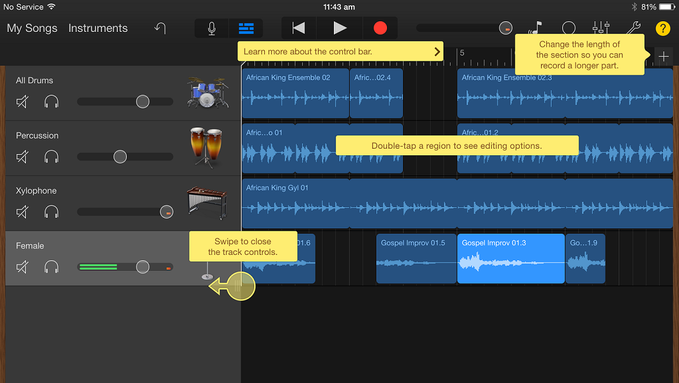Mute the Xylophone track
Screen dimensions: 679x383
click(22, 212)
